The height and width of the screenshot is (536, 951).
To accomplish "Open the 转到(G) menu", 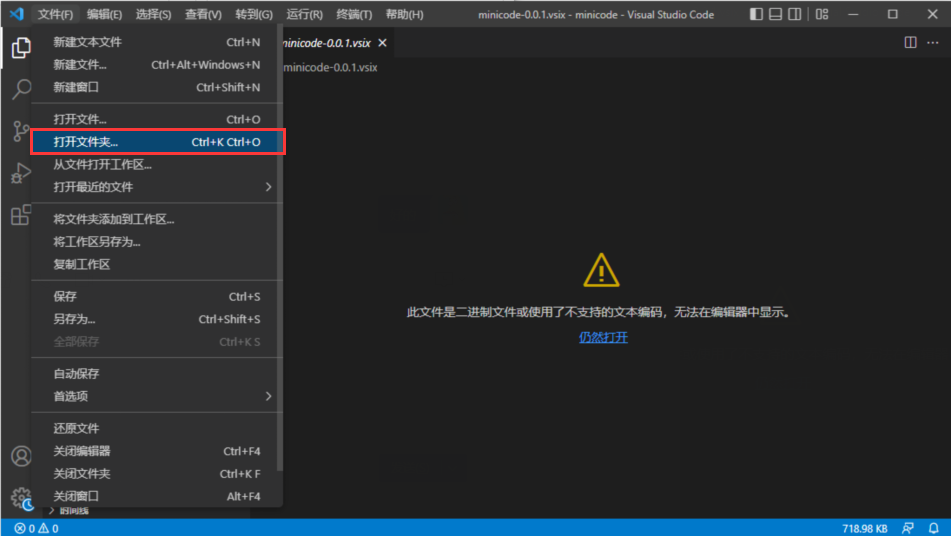I will 254,14.
